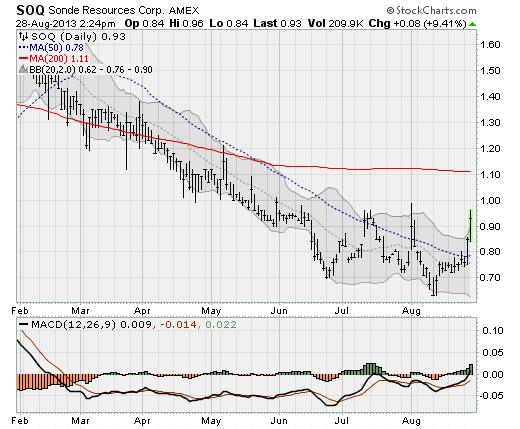Click the May label under the price chart

click(x=211, y=311)
